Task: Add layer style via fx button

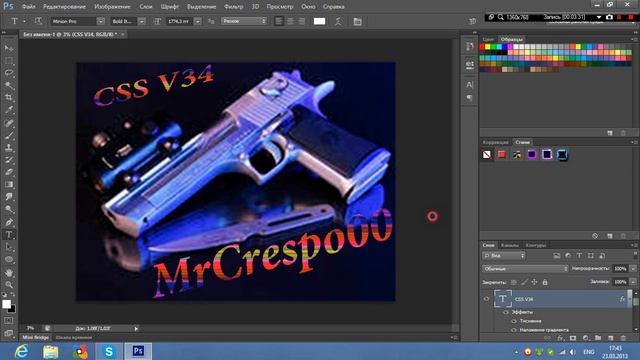Action: pos(560,338)
